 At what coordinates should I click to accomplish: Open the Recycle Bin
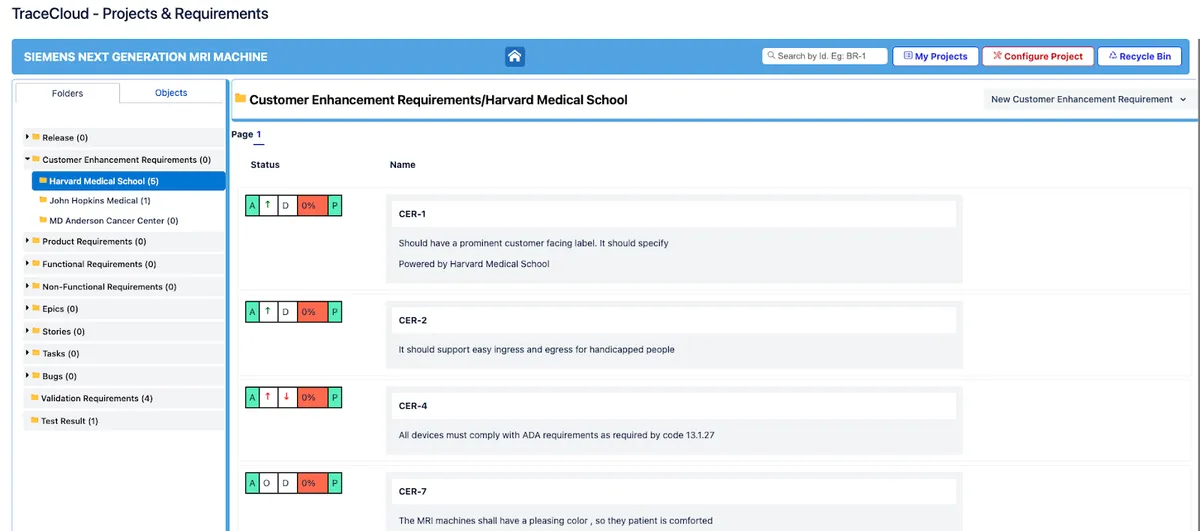coord(1140,56)
